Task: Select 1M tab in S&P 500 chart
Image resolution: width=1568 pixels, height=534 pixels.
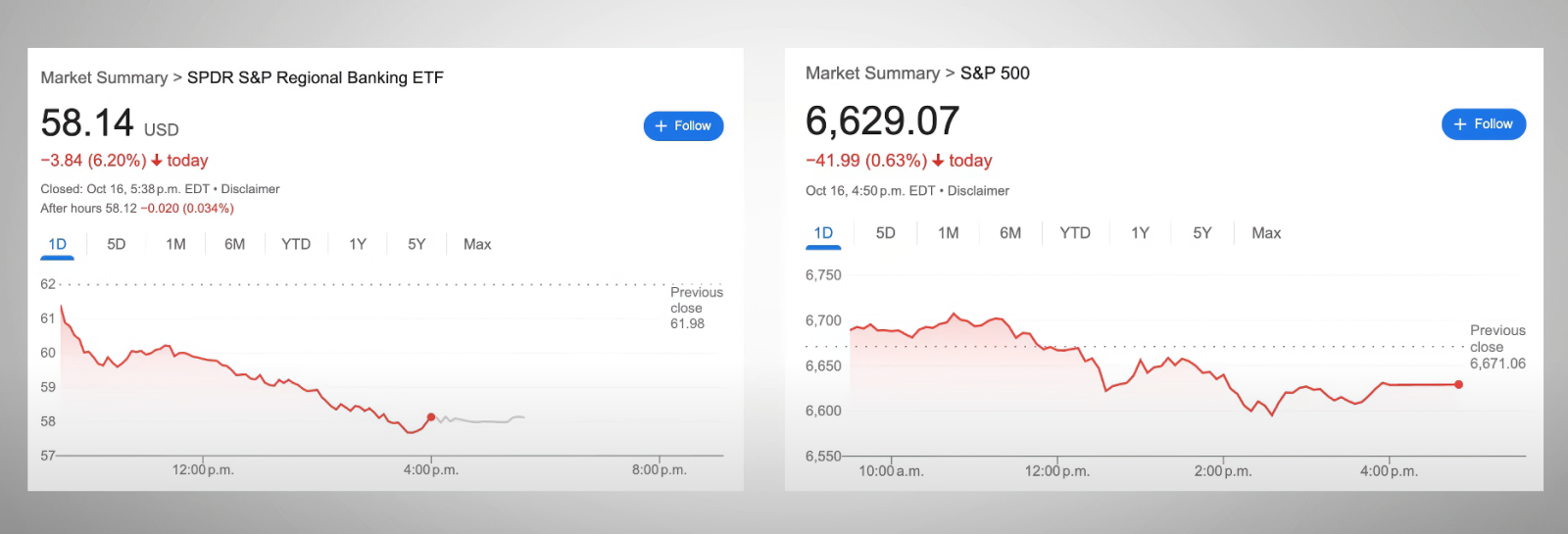Action: point(948,233)
